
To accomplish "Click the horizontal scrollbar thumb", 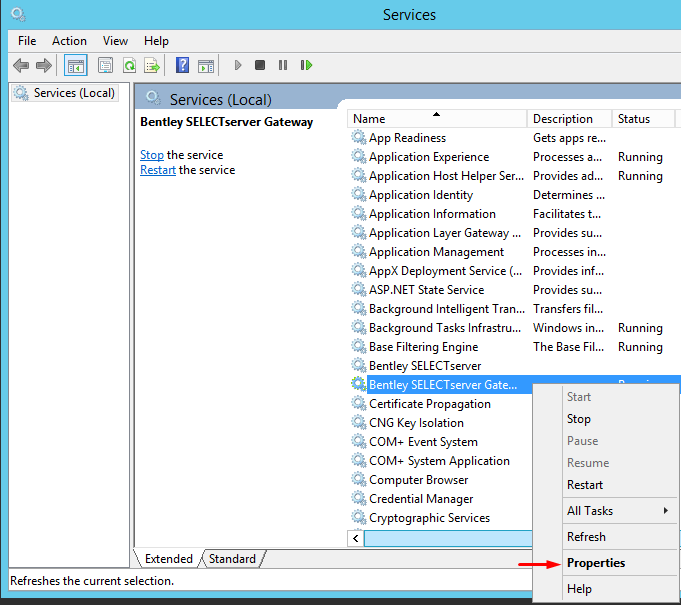I will coord(448,539).
